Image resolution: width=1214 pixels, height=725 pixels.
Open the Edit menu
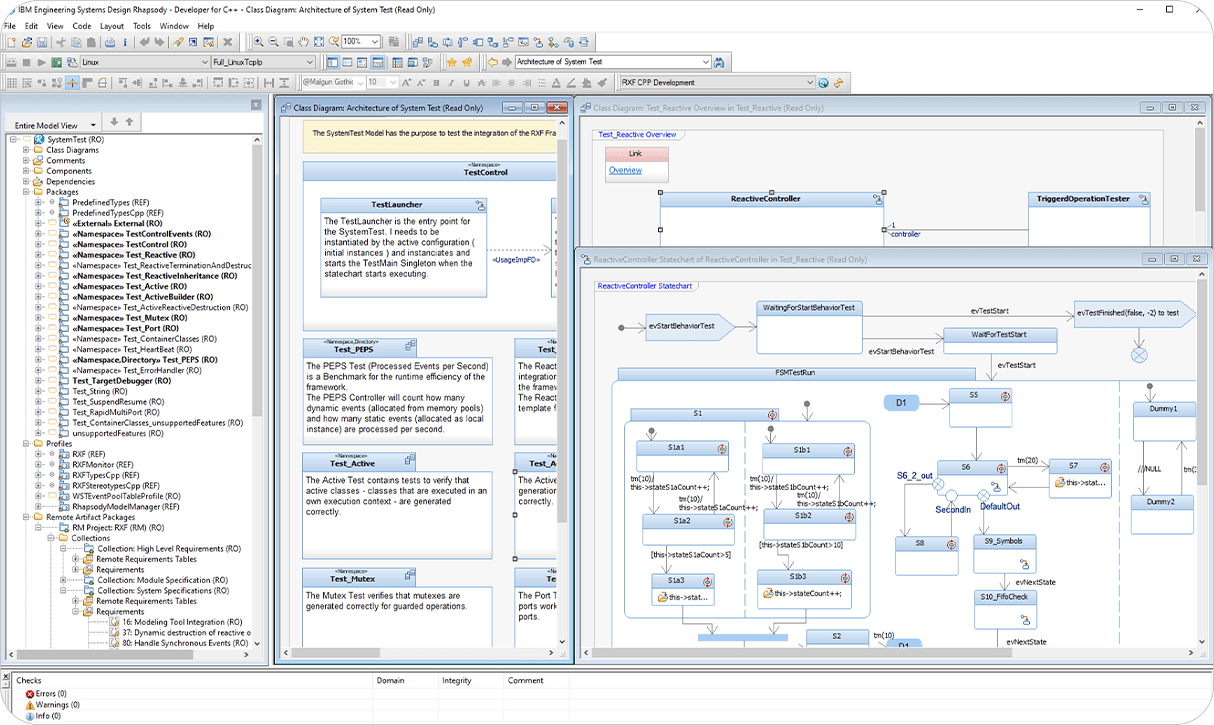coord(32,26)
